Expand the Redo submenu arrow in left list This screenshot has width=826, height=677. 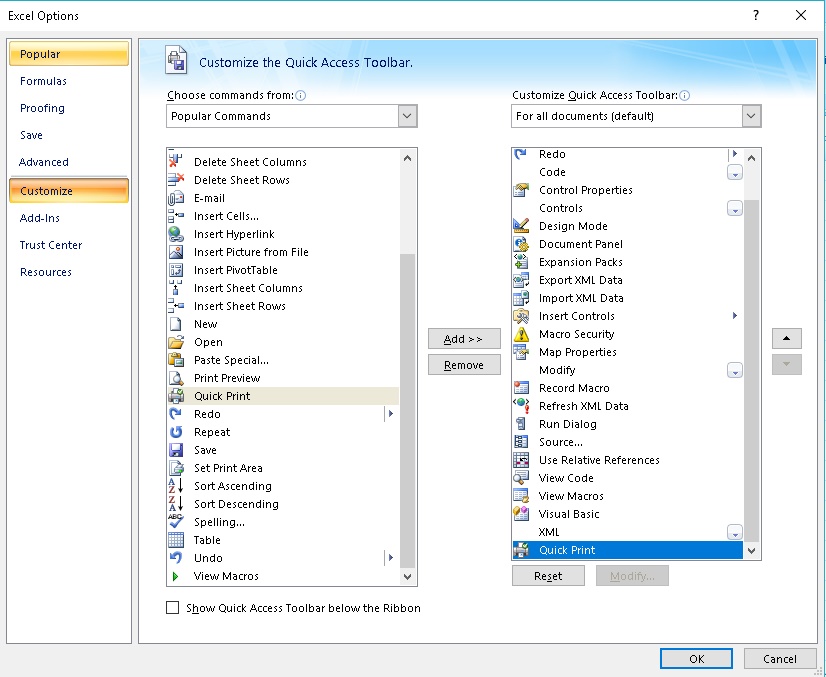click(x=390, y=414)
